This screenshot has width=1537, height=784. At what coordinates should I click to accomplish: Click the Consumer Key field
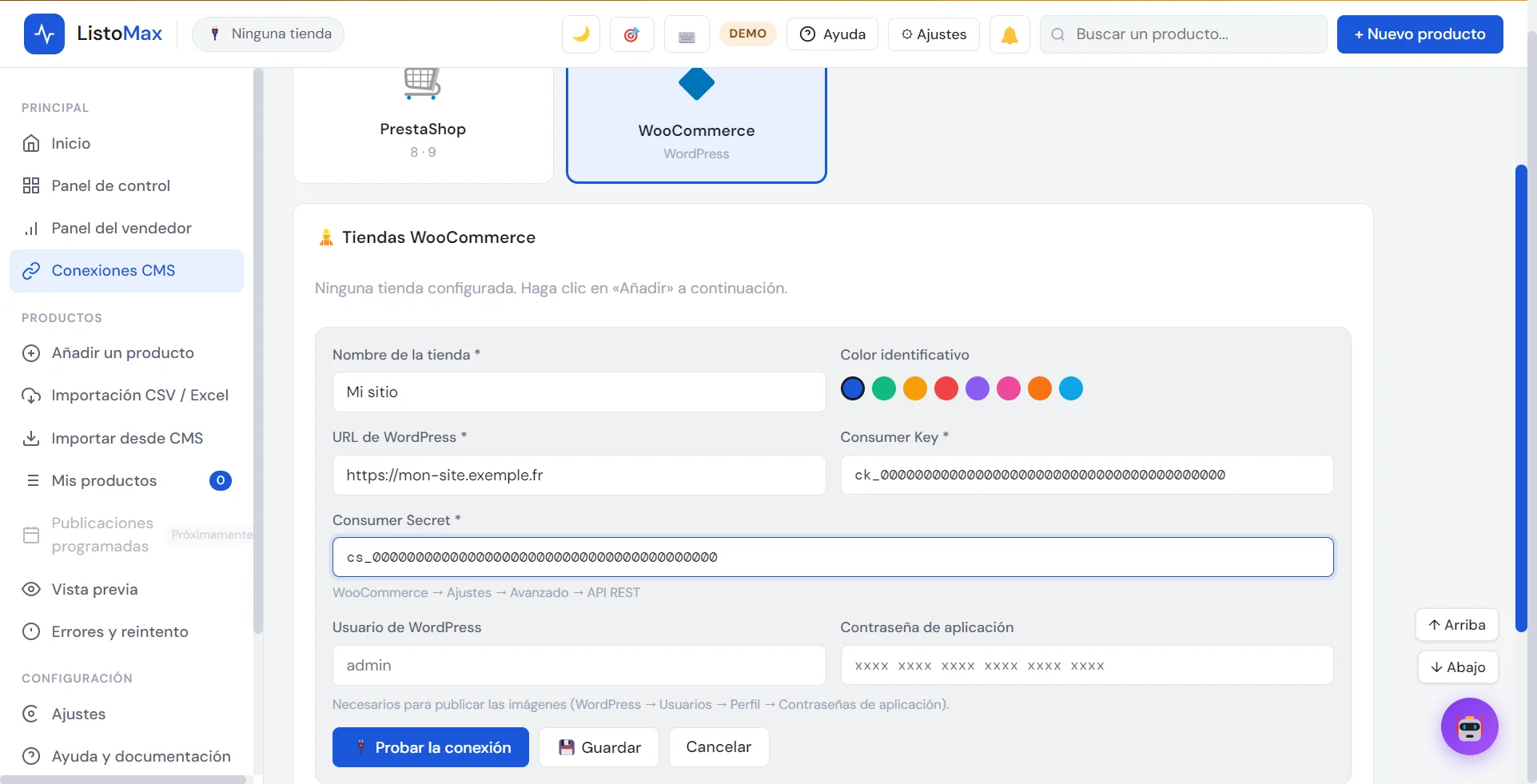coord(1087,475)
